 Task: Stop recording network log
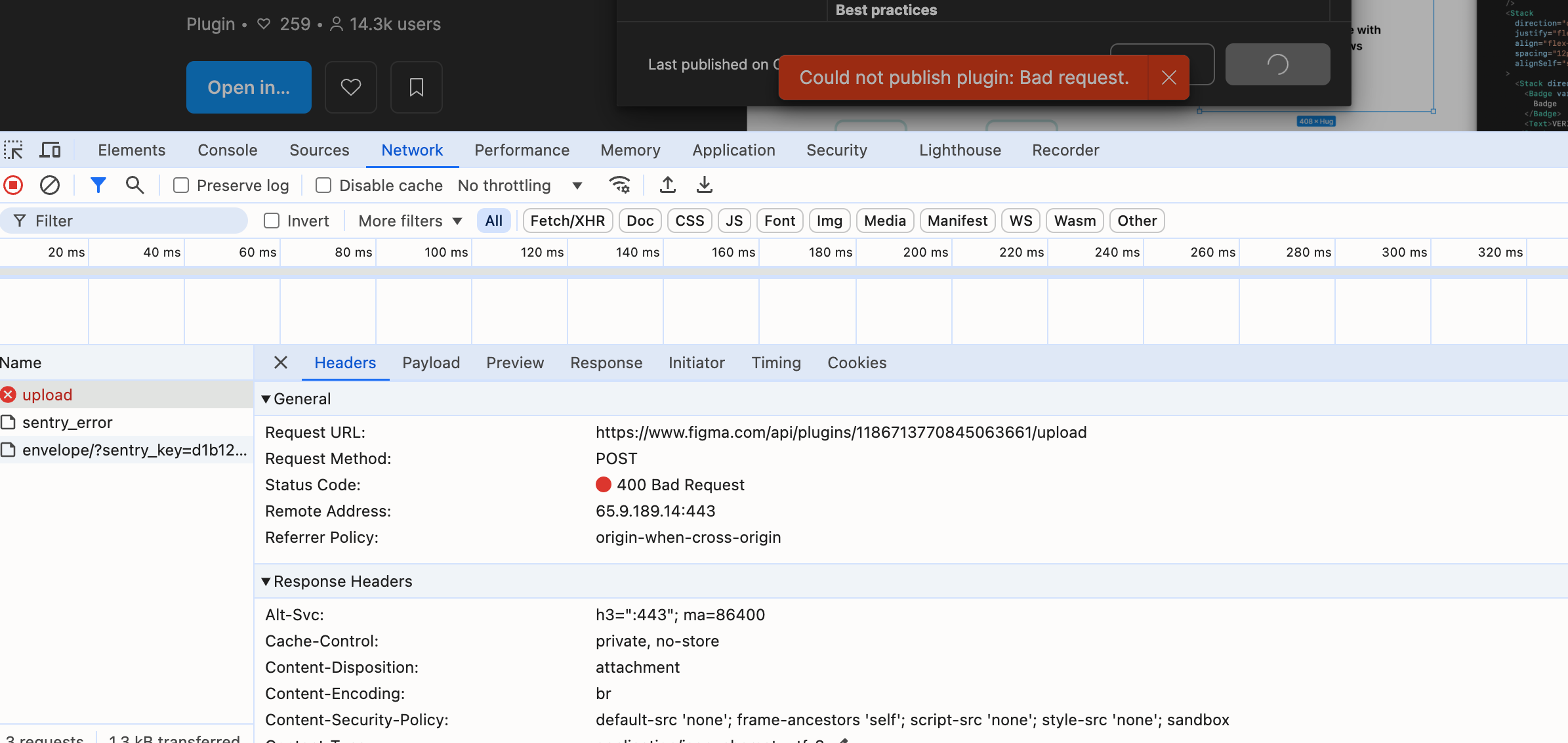pyautogui.click(x=14, y=186)
